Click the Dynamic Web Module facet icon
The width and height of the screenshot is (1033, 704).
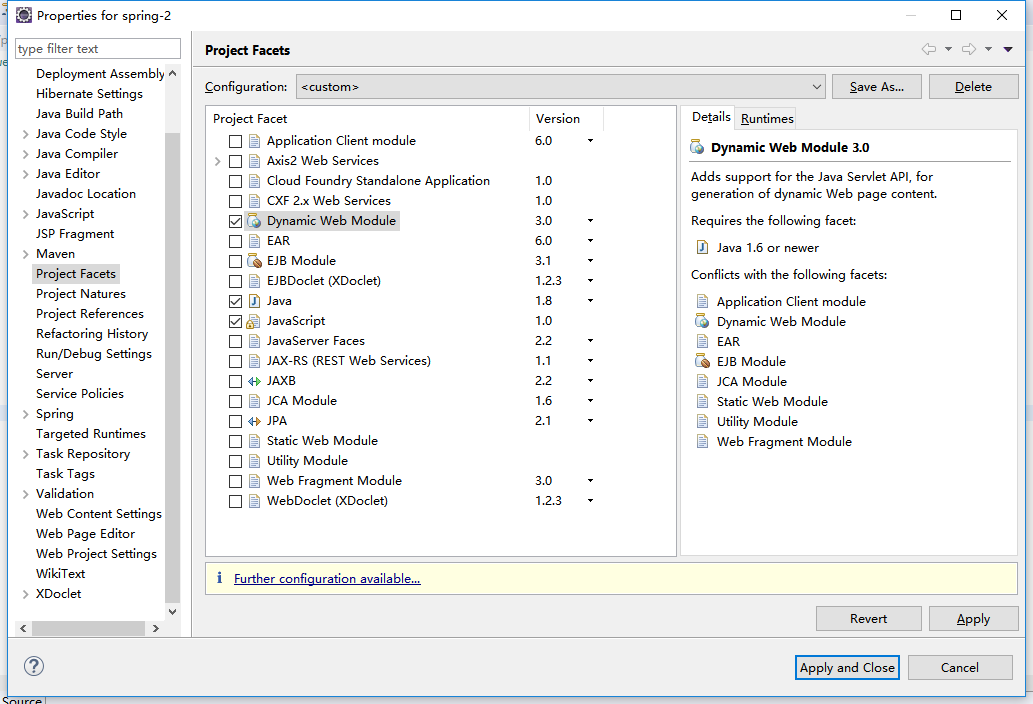254,221
